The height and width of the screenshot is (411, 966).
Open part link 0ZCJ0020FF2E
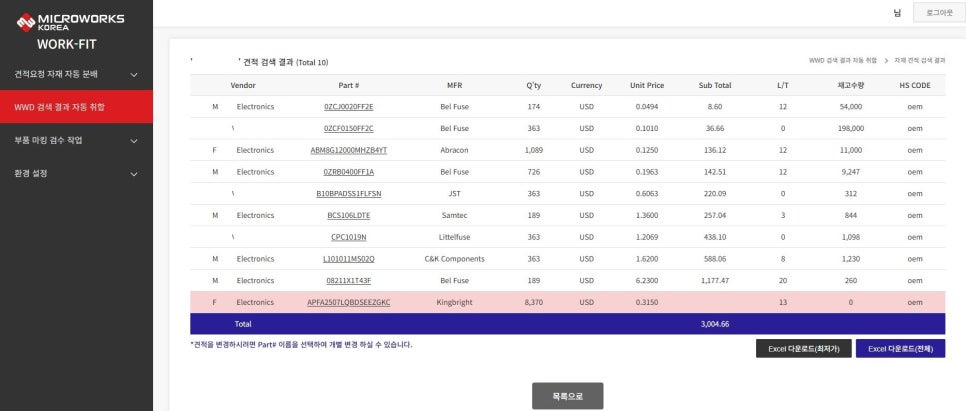tap(349, 107)
